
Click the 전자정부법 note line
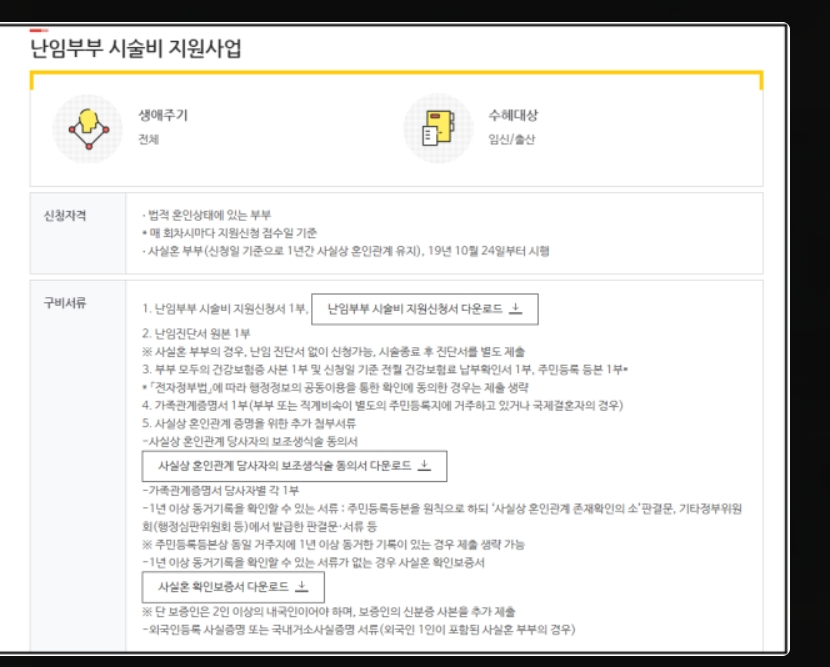pos(335,387)
